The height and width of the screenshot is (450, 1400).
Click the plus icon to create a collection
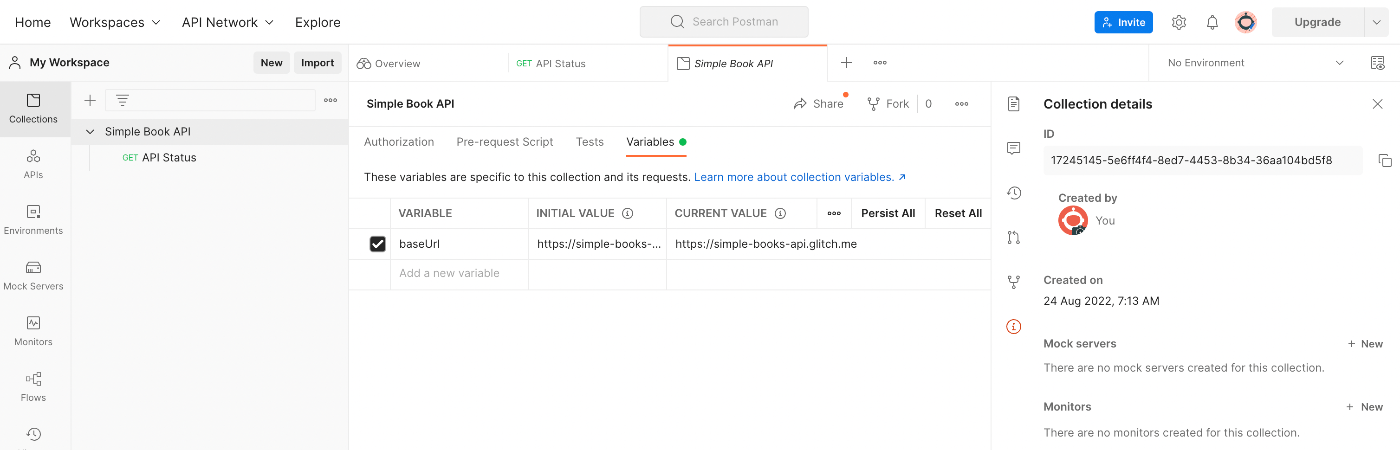90,100
